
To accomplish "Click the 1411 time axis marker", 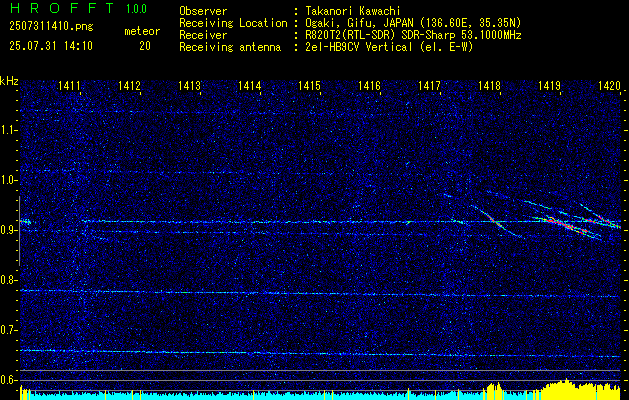I will (x=69, y=85).
